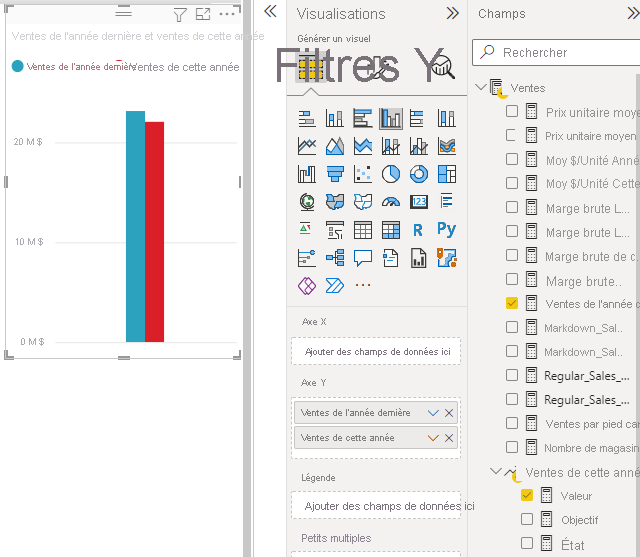Viewport: 640px width, 557px height.
Task: Choose the paginated report visual
Action: (x=419, y=258)
